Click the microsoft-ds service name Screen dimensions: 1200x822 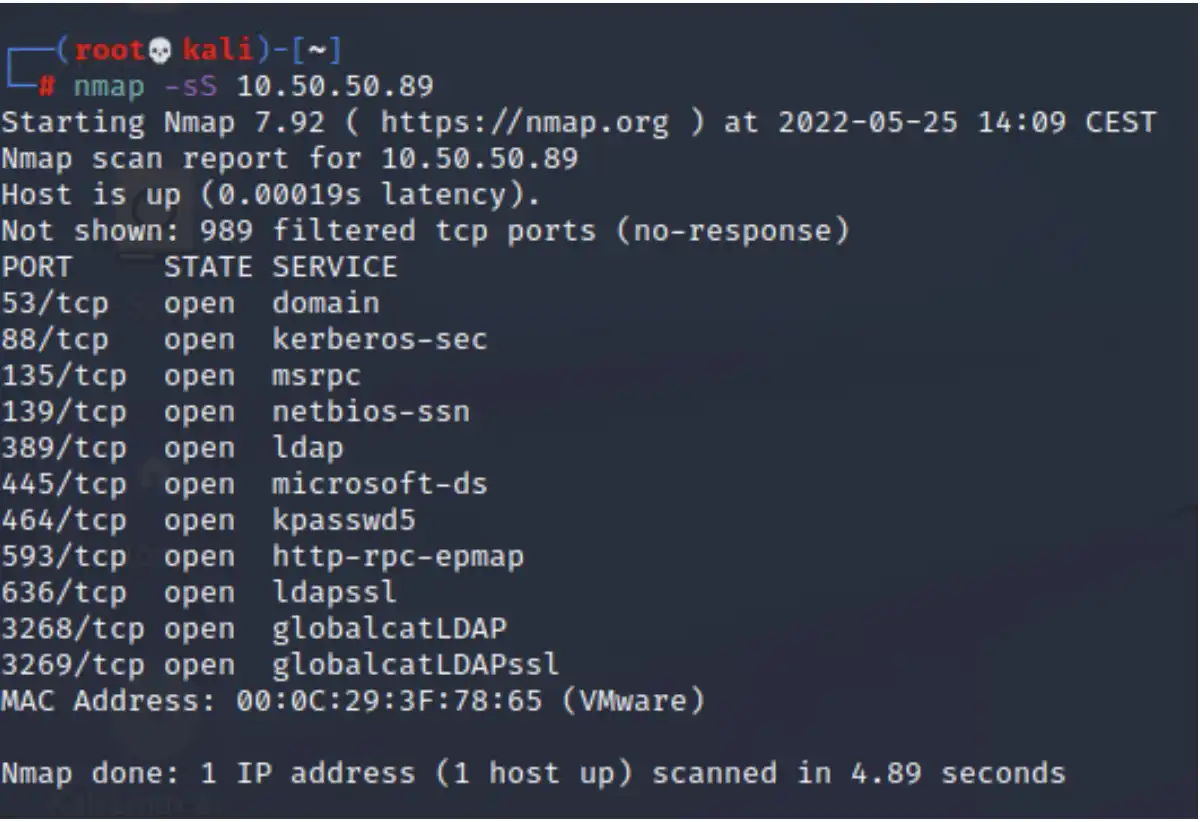[x=379, y=484]
